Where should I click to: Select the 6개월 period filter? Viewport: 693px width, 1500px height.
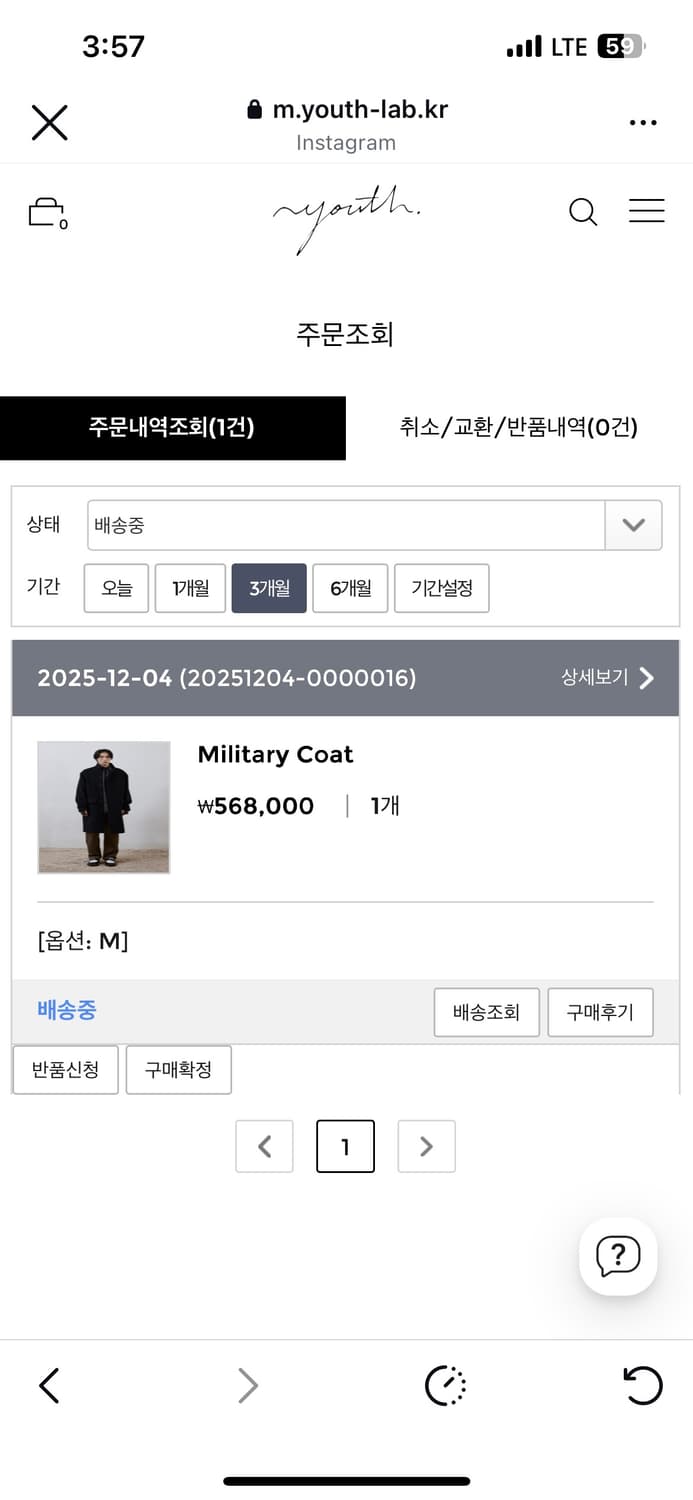pos(350,588)
